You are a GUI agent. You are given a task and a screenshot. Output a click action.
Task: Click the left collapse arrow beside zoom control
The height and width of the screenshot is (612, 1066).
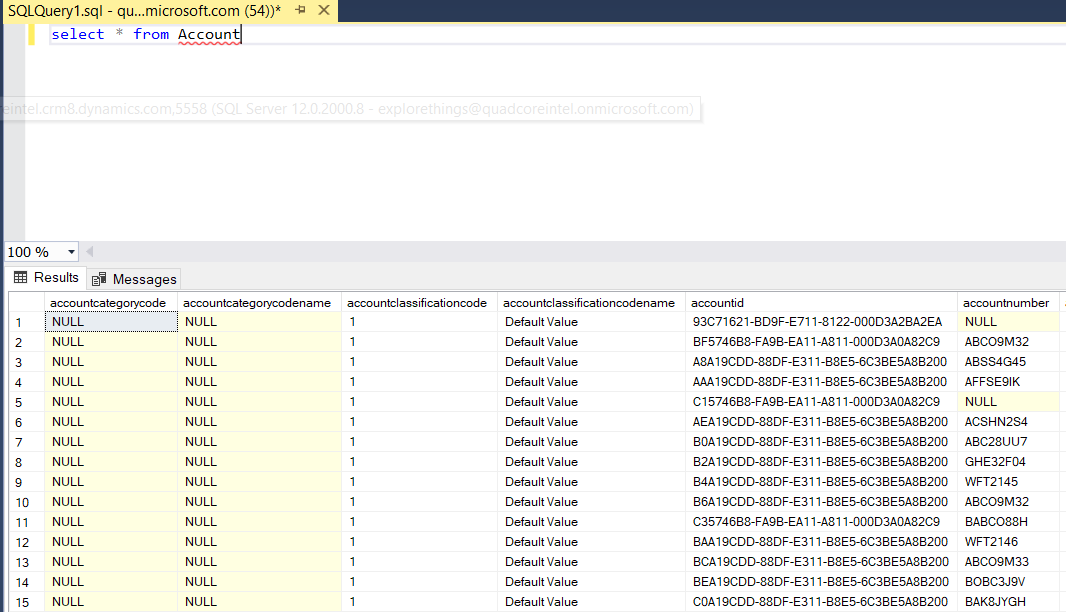click(x=89, y=251)
